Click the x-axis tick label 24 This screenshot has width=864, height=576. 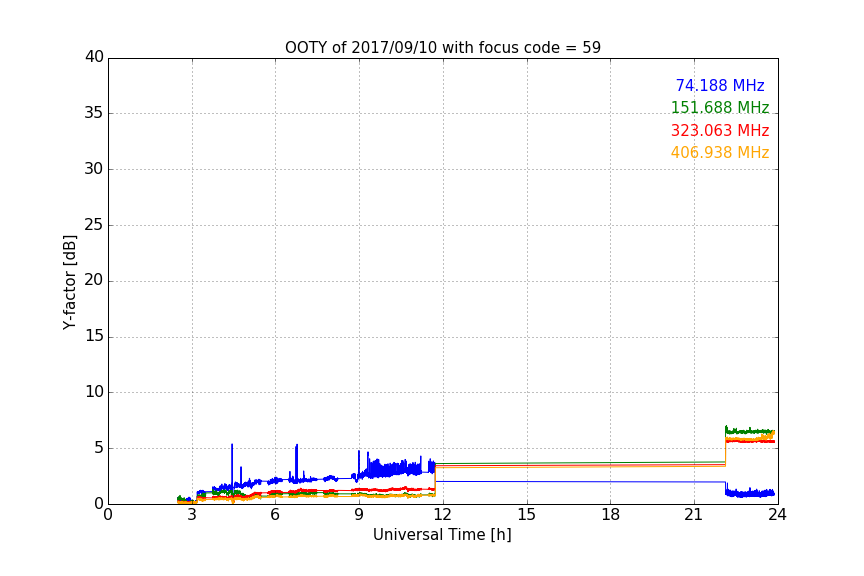click(x=777, y=515)
